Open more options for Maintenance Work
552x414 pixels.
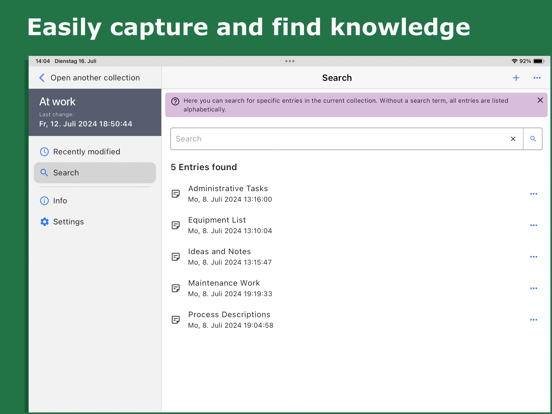[x=533, y=288]
